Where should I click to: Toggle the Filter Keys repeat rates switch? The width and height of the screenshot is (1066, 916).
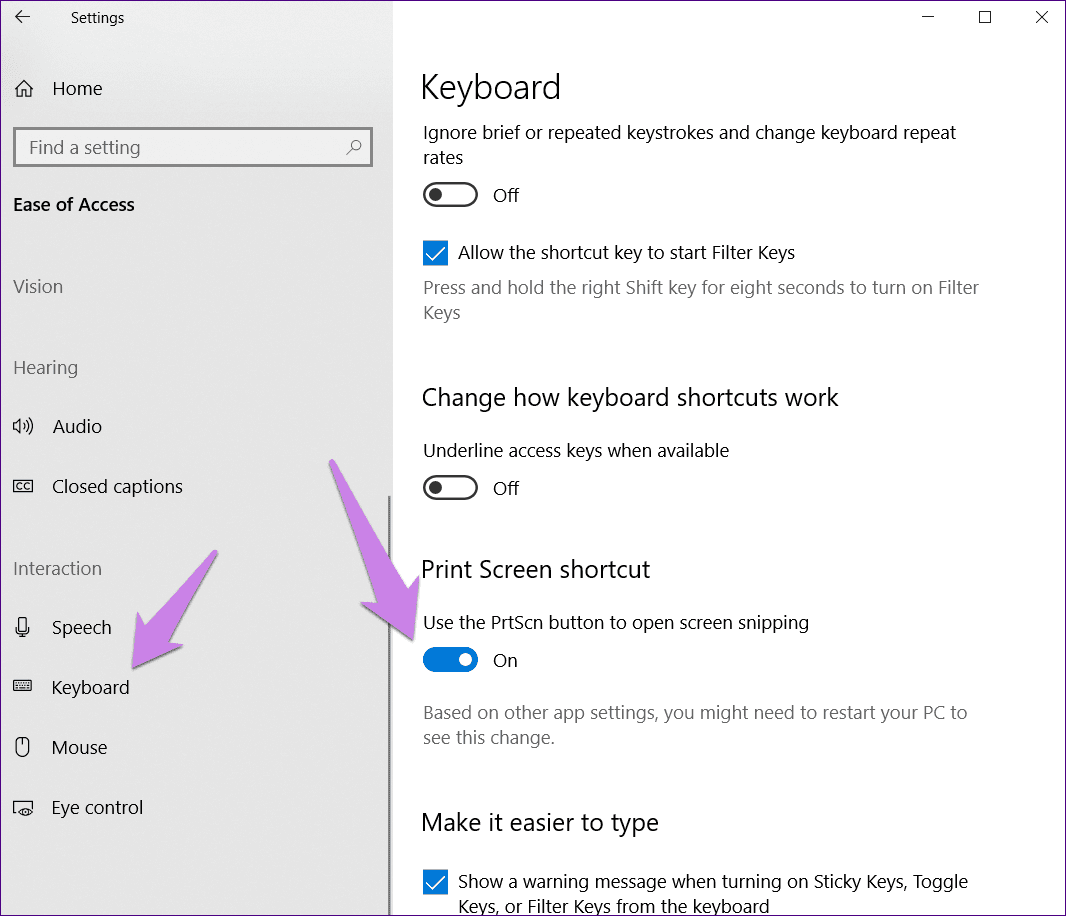(x=450, y=195)
